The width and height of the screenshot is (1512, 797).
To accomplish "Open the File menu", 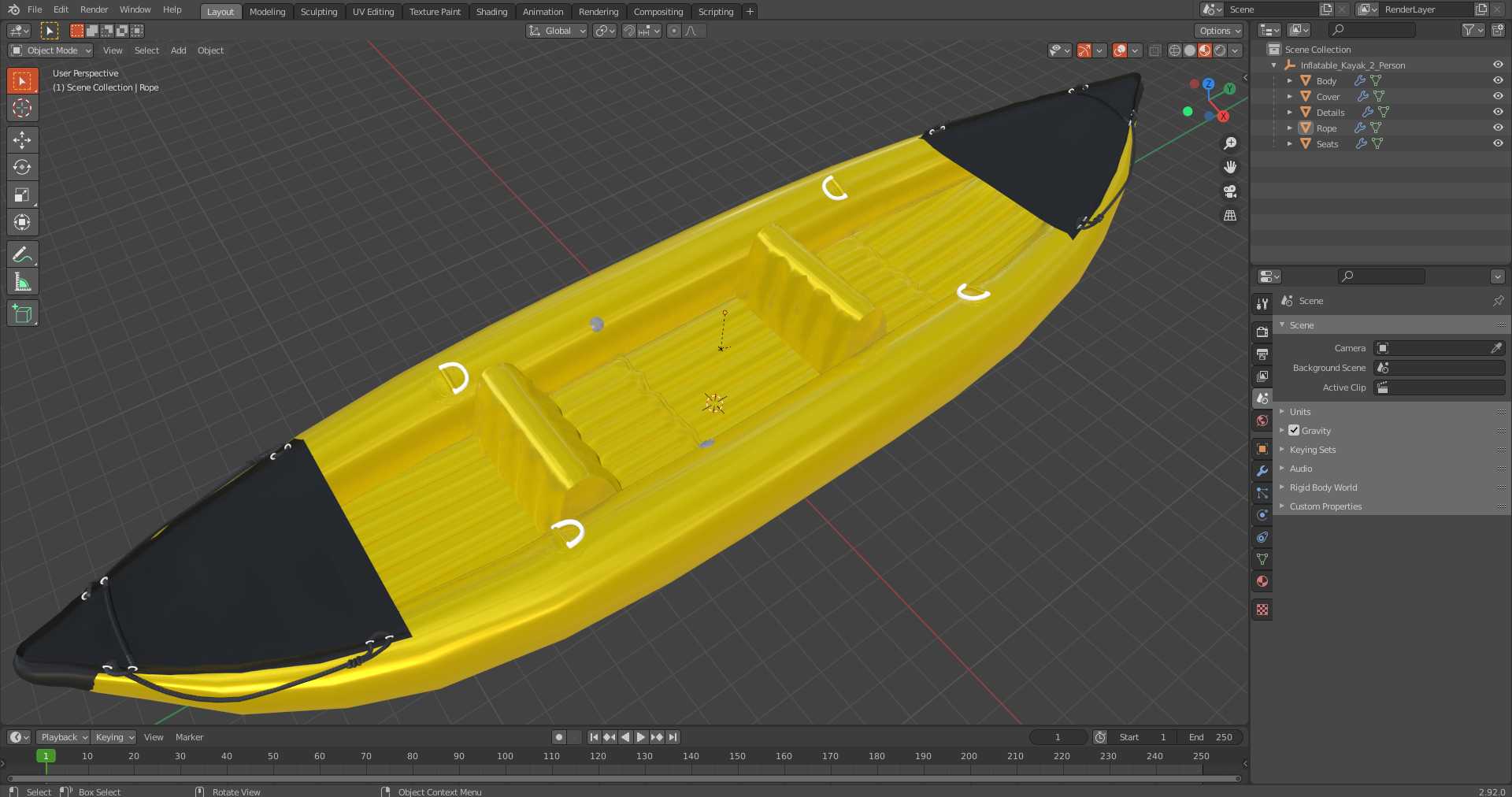I will point(35,9).
